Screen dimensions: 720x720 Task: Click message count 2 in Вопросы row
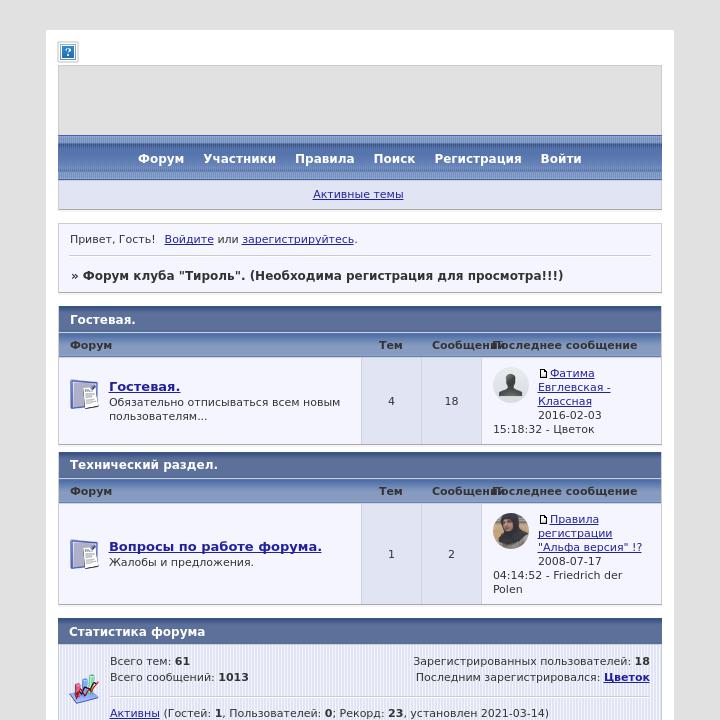coord(451,554)
